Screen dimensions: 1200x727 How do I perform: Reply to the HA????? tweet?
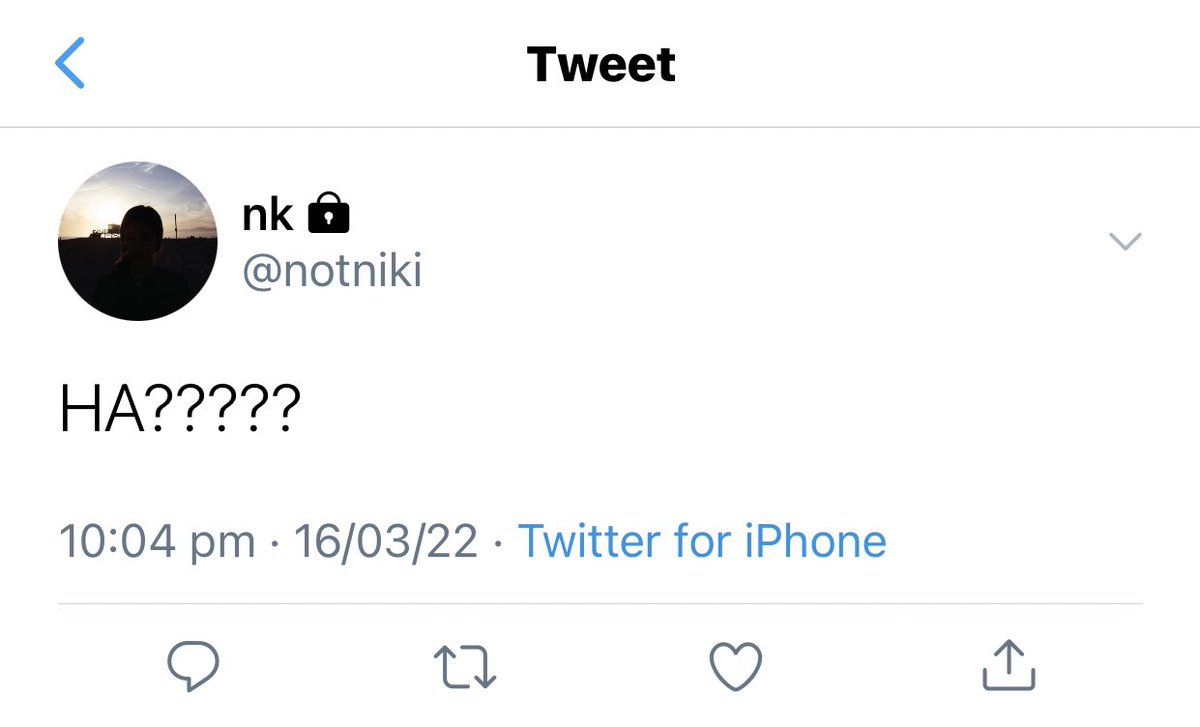click(193, 666)
